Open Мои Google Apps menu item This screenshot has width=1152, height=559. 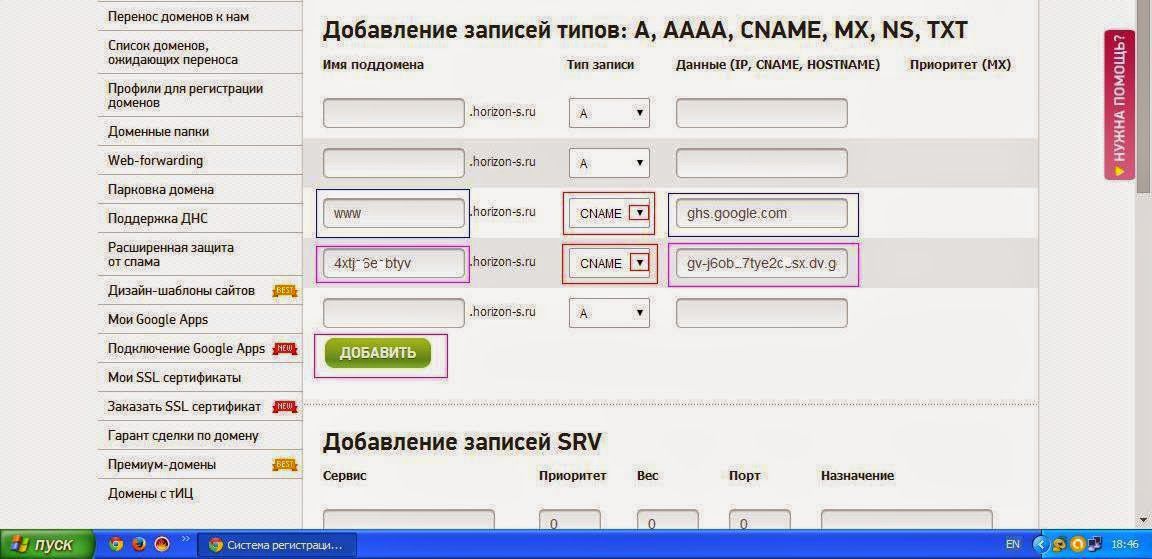158,320
